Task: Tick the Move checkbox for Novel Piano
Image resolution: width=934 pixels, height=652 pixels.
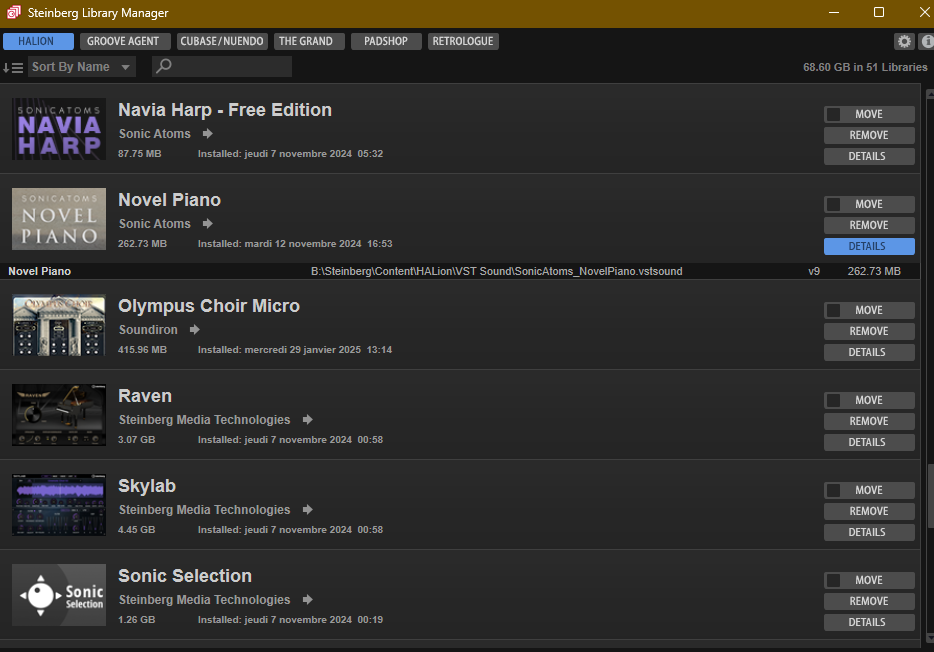Action: click(833, 204)
